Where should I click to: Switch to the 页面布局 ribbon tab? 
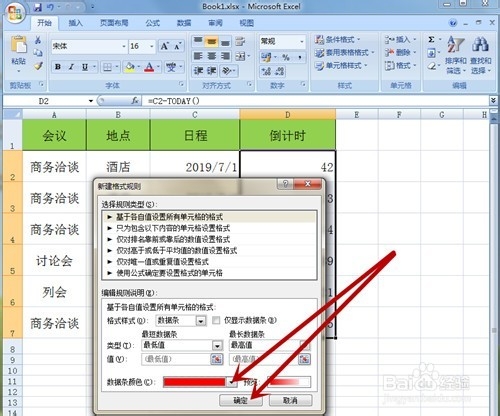114,23
